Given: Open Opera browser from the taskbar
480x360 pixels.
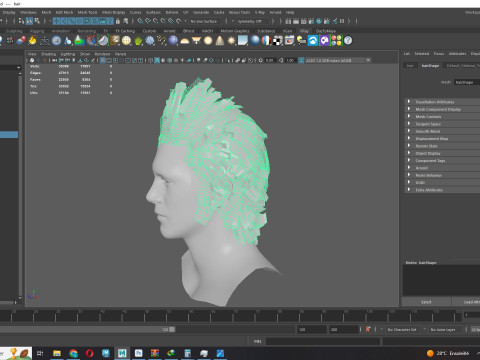Looking at the screenshot, I should [x=90, y=353].
